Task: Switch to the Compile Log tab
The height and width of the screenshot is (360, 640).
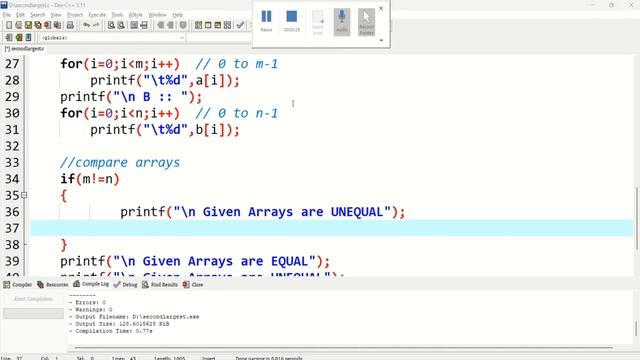Action: [91, 284]
